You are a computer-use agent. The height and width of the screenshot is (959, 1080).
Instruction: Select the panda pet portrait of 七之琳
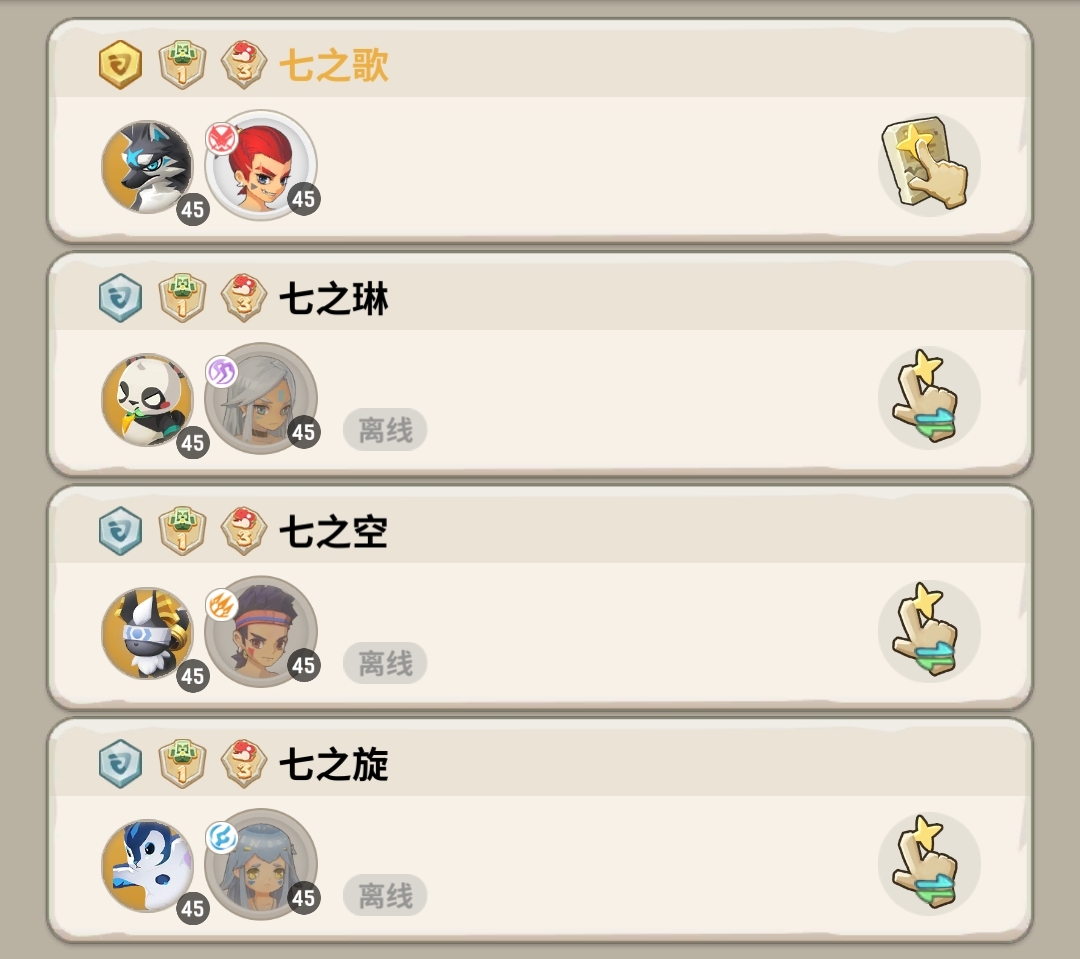tap(147, 400)
